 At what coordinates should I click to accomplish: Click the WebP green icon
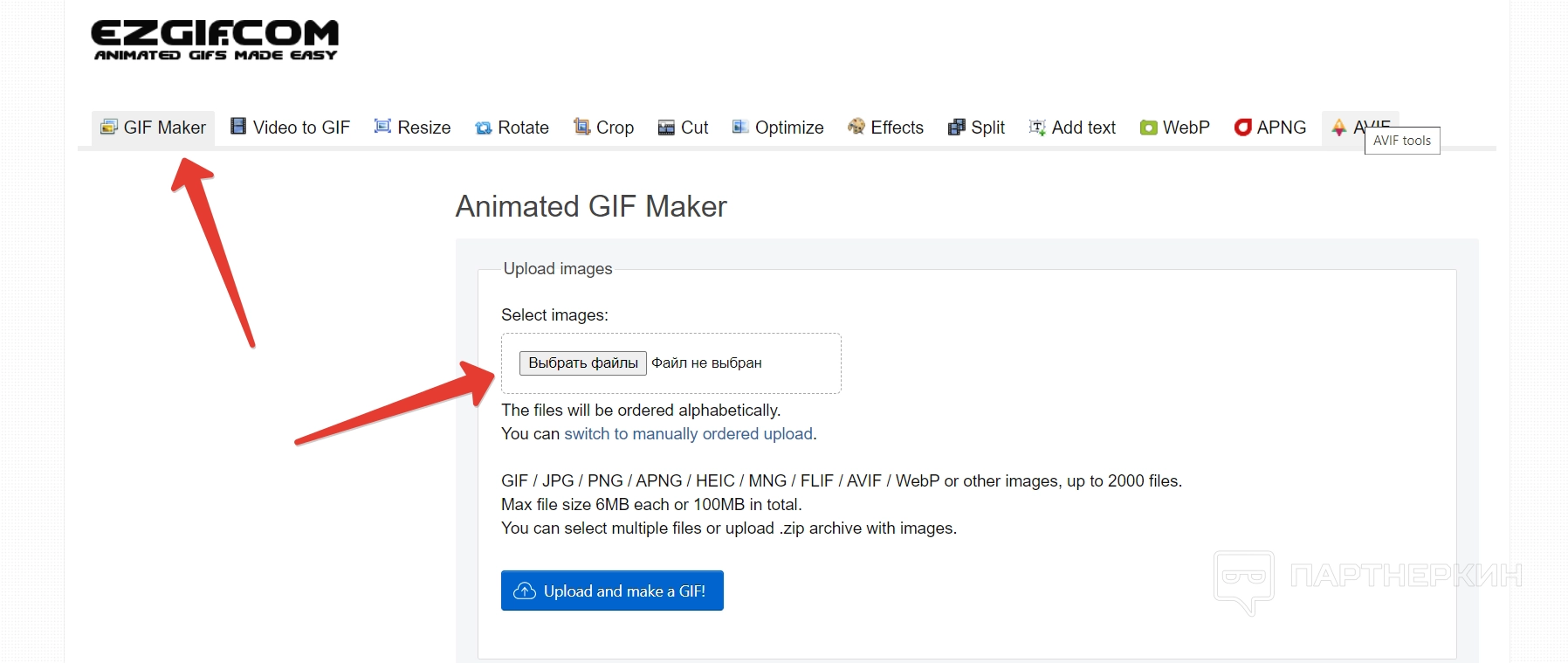1148,128
